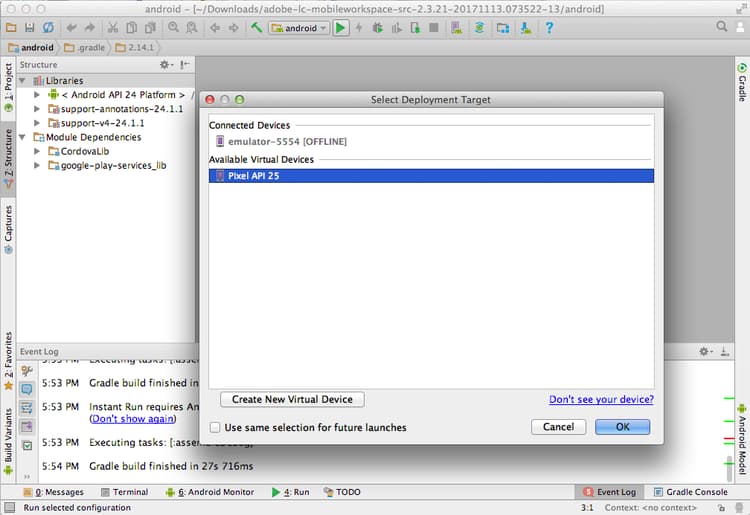Collapse the Module Dependencies node

pos(22,137)
